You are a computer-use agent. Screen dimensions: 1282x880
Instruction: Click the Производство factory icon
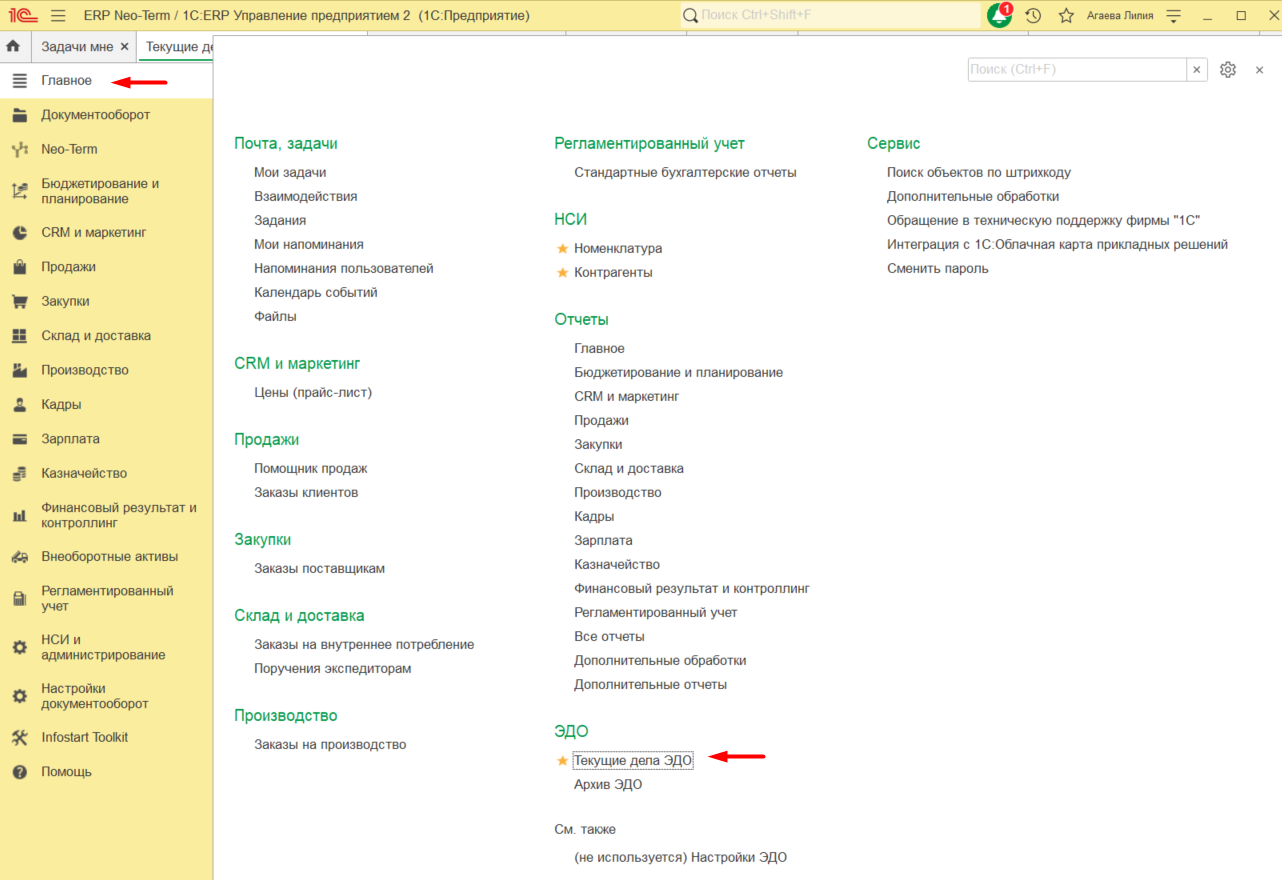tap(19, 370)
